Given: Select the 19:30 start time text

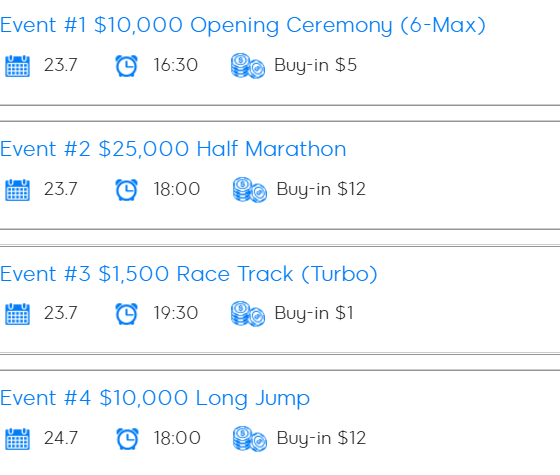Looking at the screenshot, I should 175,313.
